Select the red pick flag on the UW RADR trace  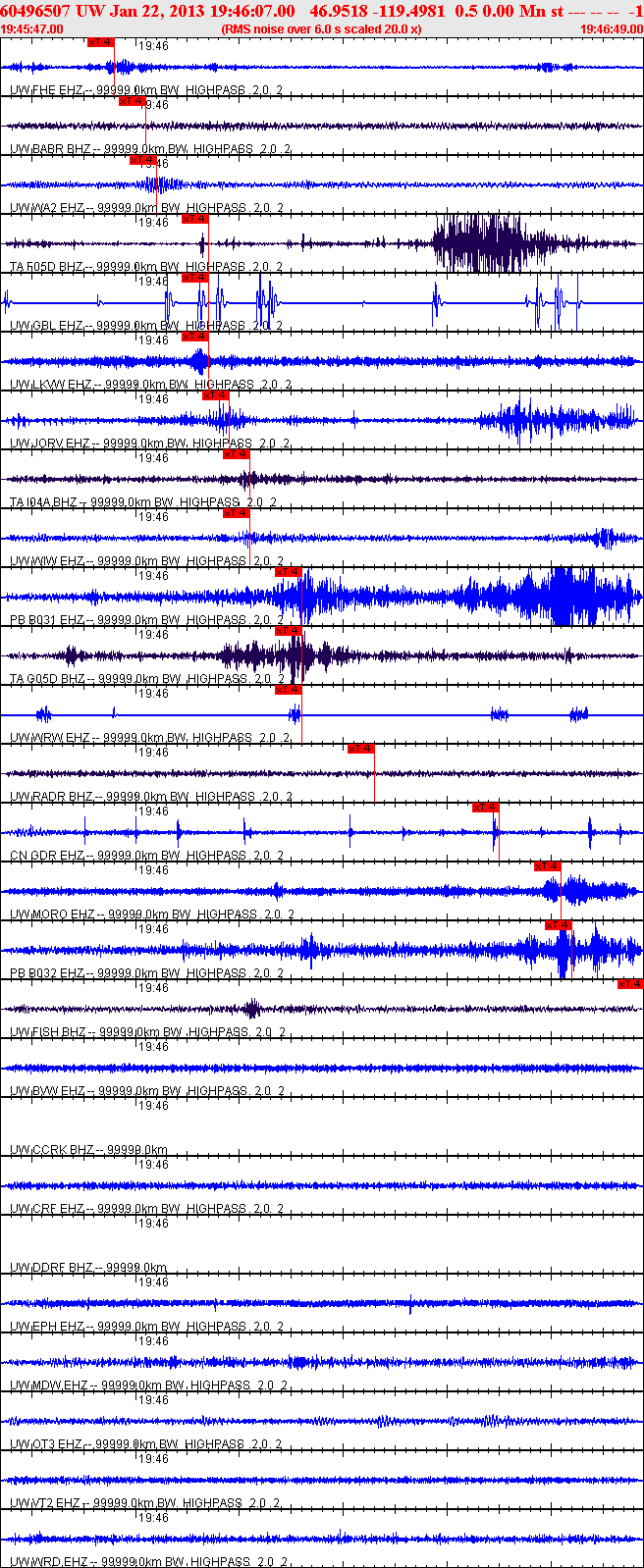(x=360, y=749)
